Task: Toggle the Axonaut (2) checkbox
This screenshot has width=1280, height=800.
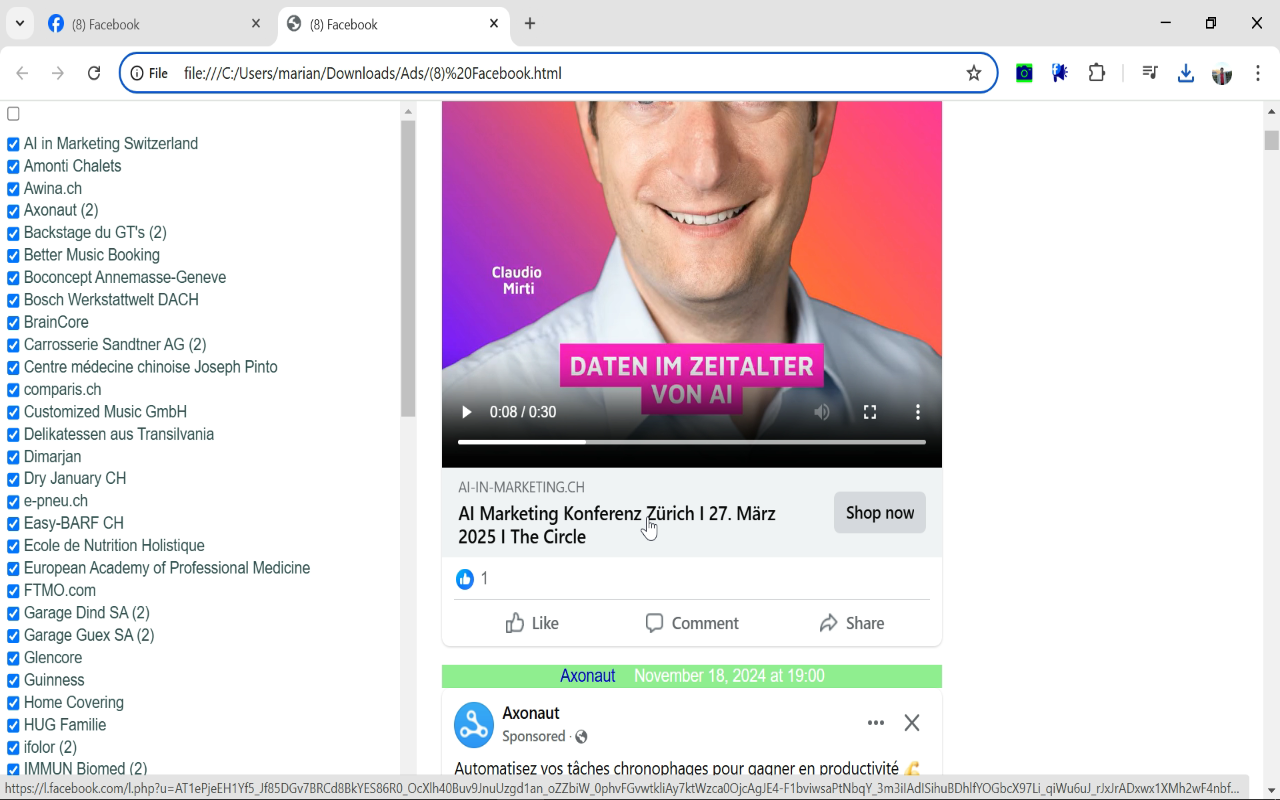Action: pos(13,211)
